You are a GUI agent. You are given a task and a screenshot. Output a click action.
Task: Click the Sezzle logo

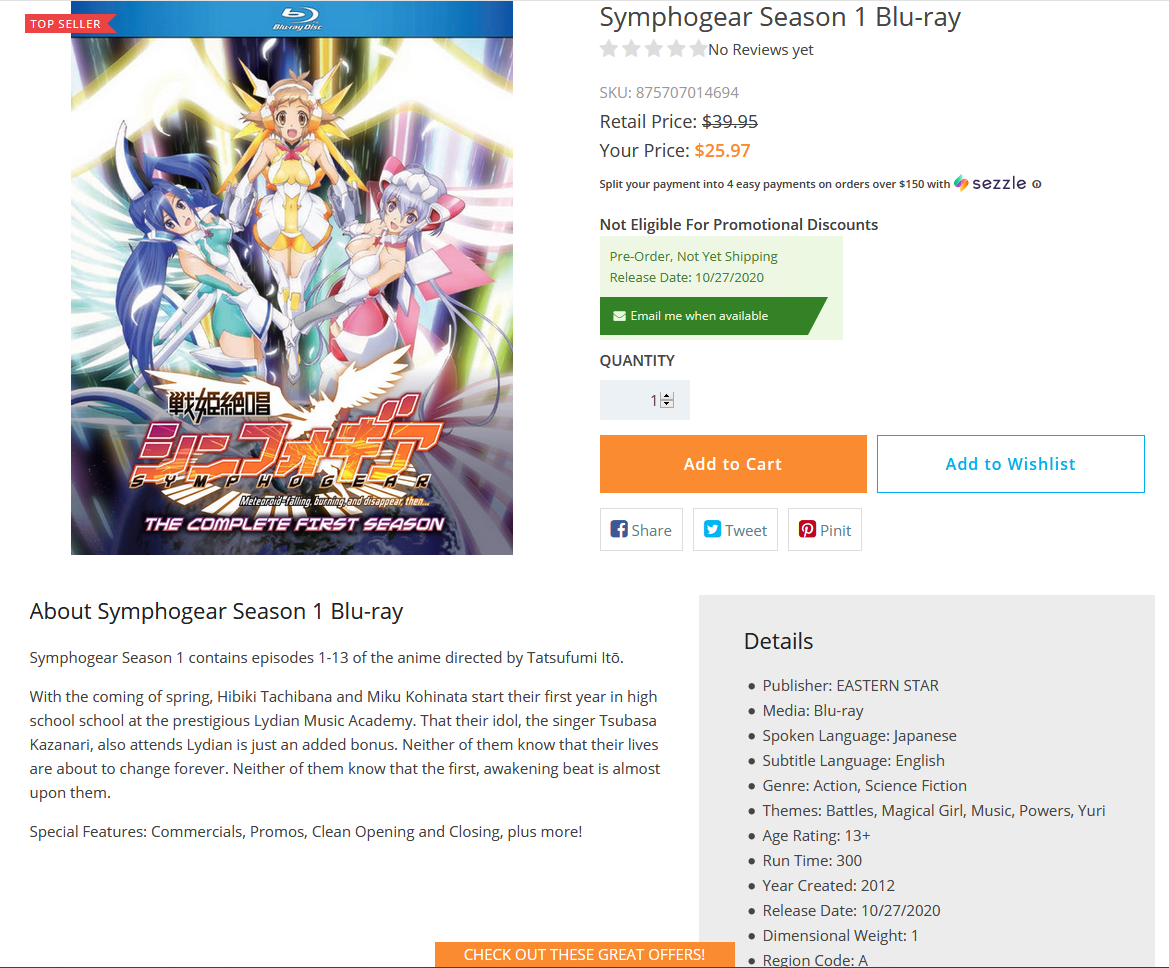tap(990, 183)
